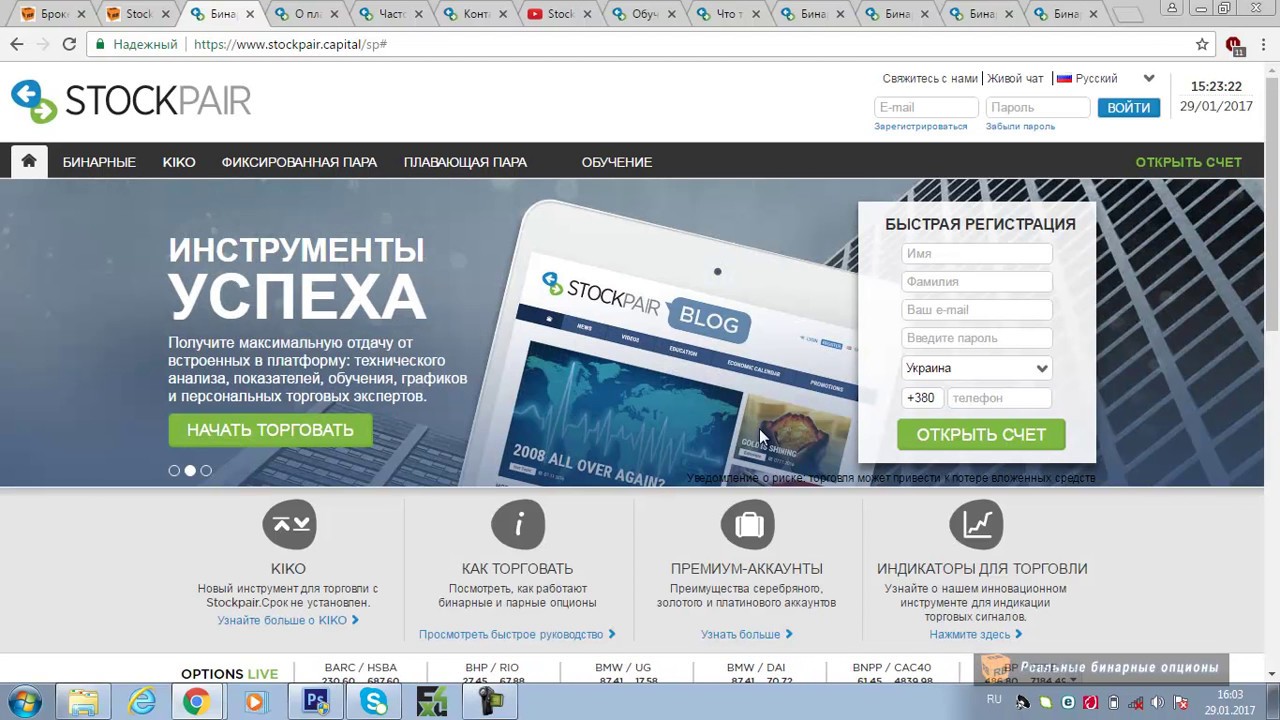Open the ОБУЧЕНИЕ menu
1280x720 pixels.
coord(617,162)
